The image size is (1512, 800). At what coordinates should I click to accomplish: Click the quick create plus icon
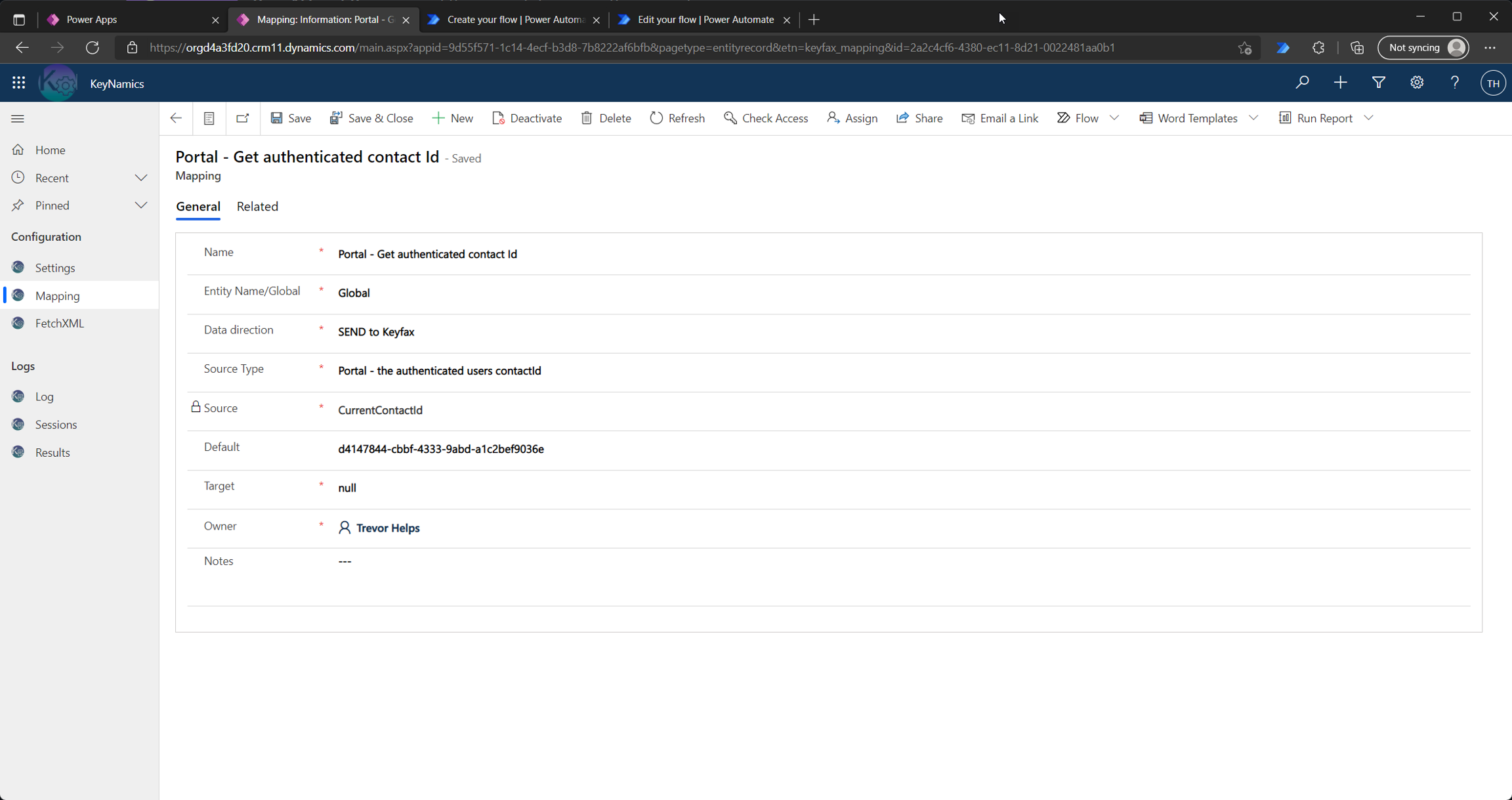pos(1340,83)
